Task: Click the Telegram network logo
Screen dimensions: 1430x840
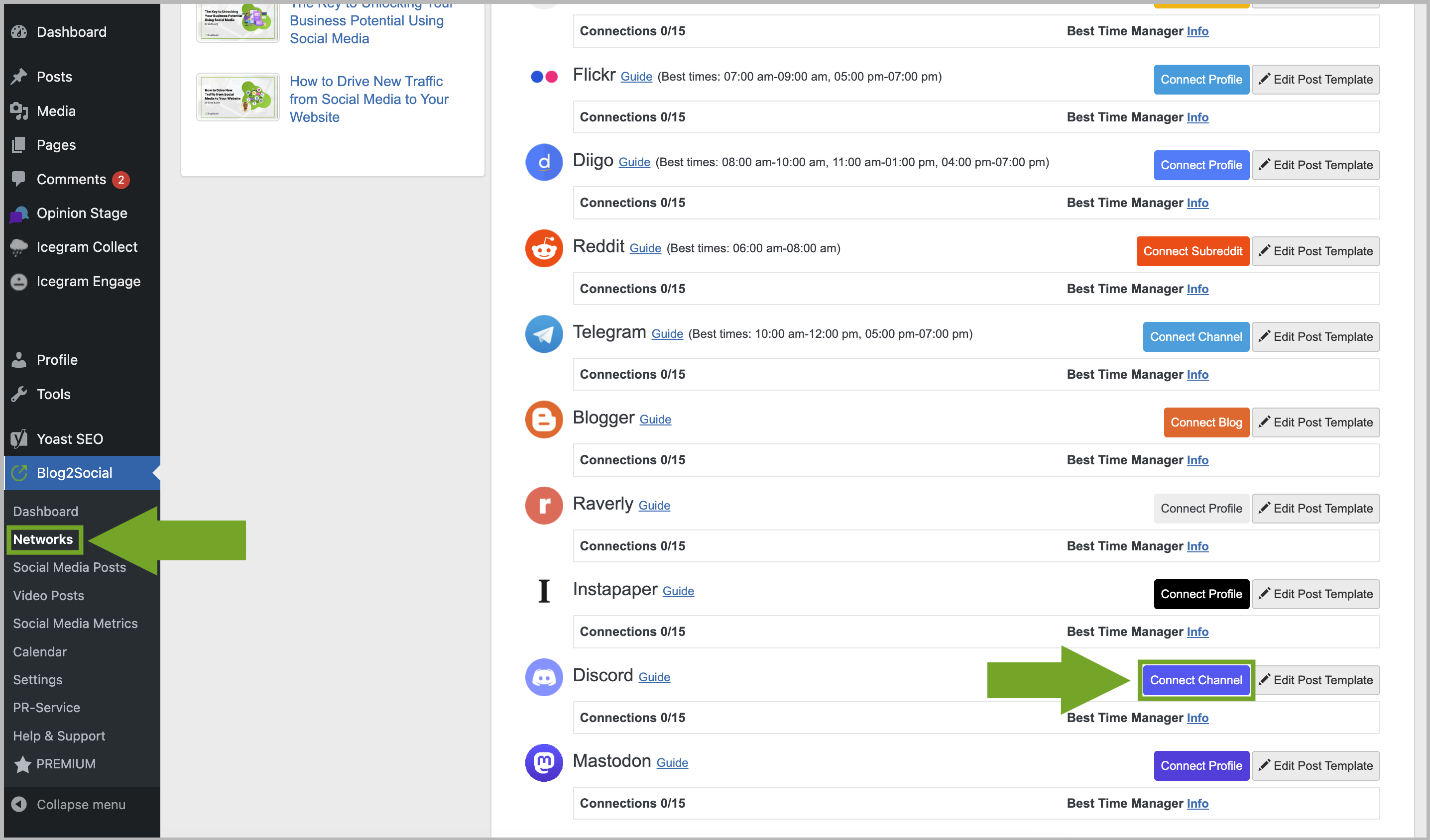Action: [544, 334]
